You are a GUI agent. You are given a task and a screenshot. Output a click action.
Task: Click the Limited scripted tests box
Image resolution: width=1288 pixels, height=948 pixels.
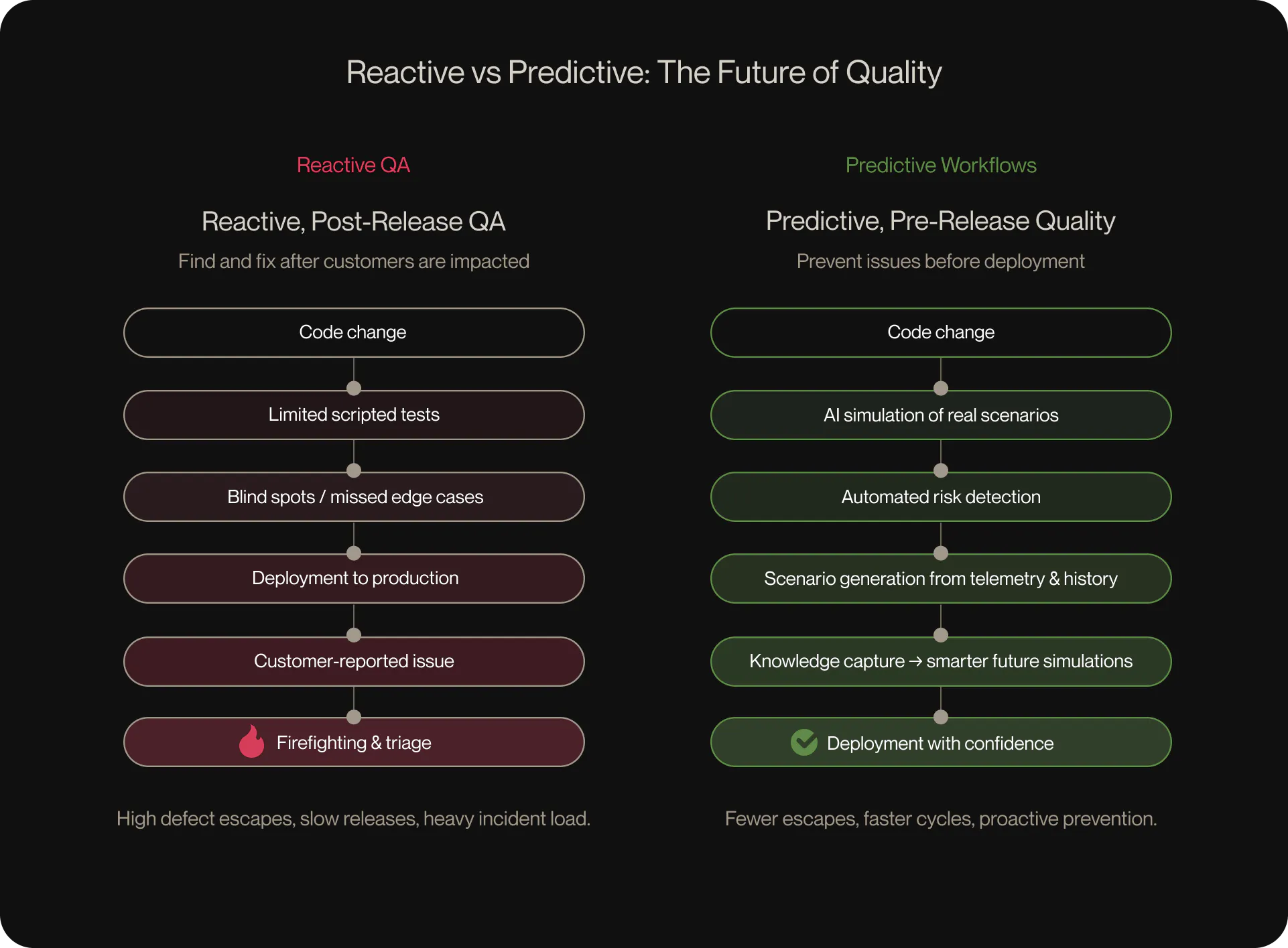coord(354,415)
